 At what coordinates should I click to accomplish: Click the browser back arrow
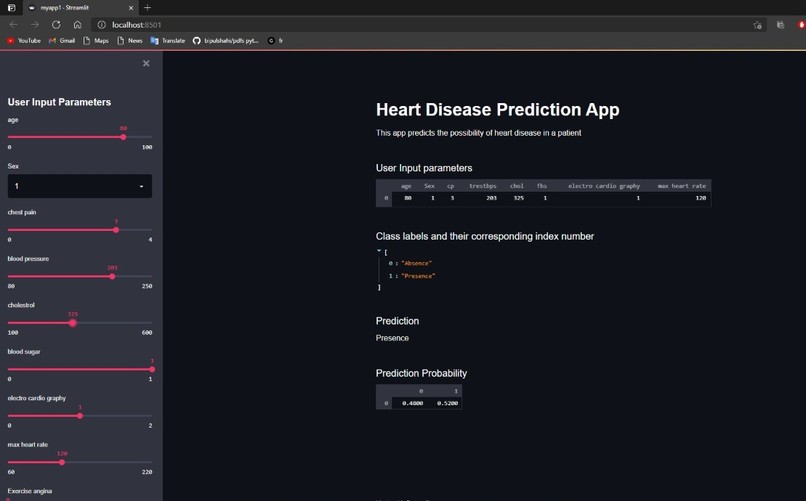tap(13, 25)
